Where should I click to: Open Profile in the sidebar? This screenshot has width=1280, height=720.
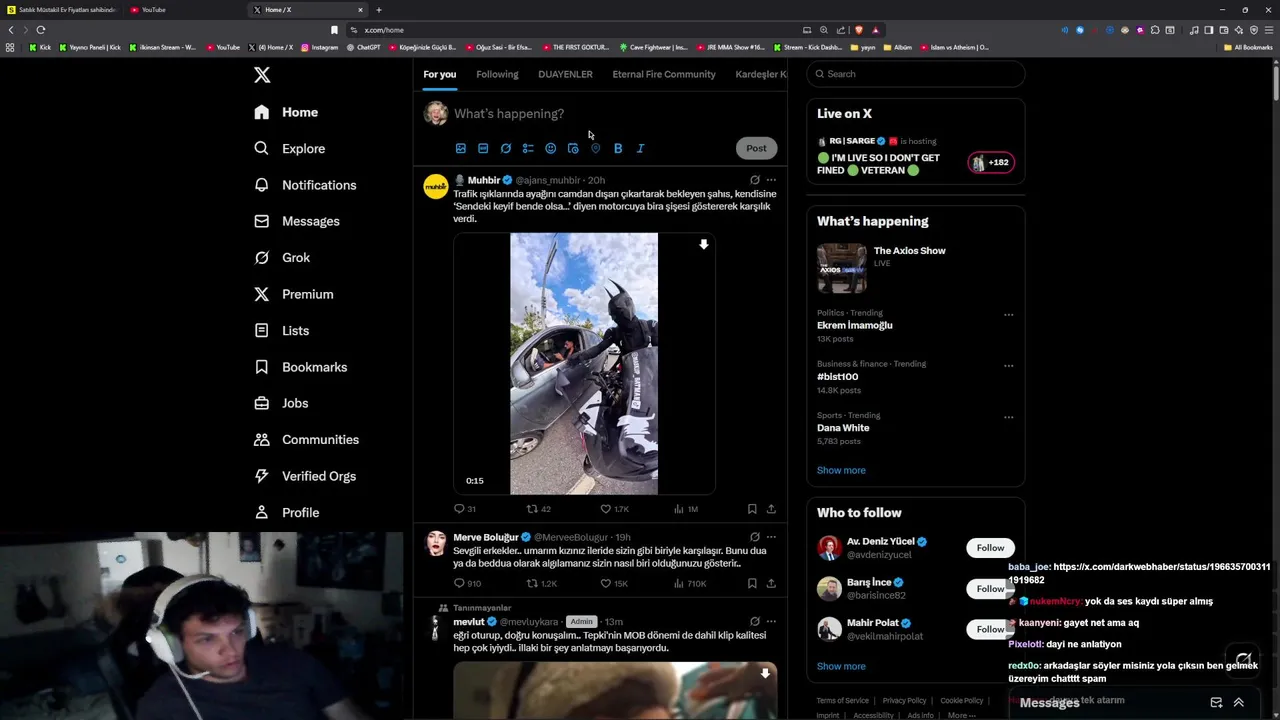(x=287, y=512)
